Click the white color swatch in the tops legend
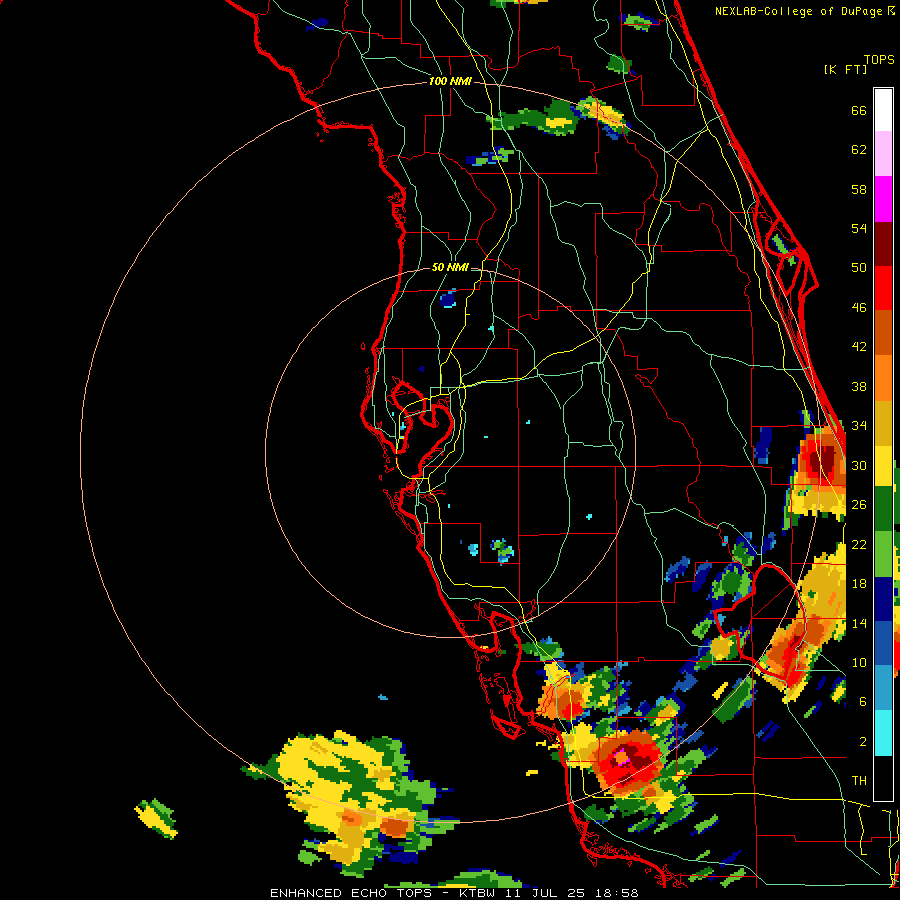 coord(883,110)
